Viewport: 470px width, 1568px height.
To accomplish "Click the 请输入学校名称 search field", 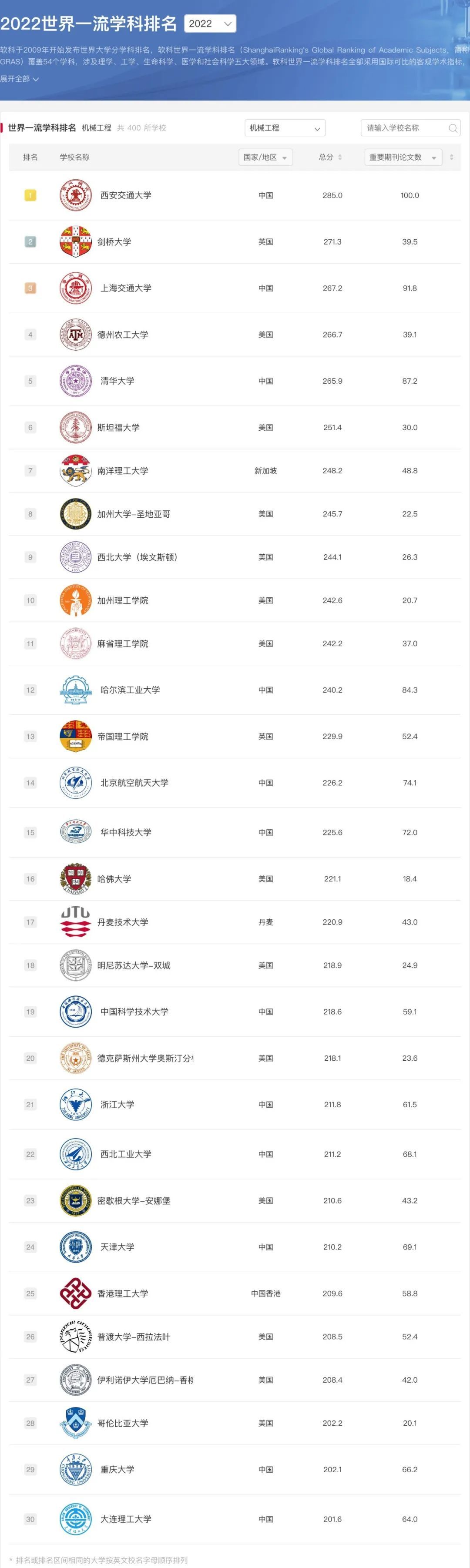I will tap(405, 128).
